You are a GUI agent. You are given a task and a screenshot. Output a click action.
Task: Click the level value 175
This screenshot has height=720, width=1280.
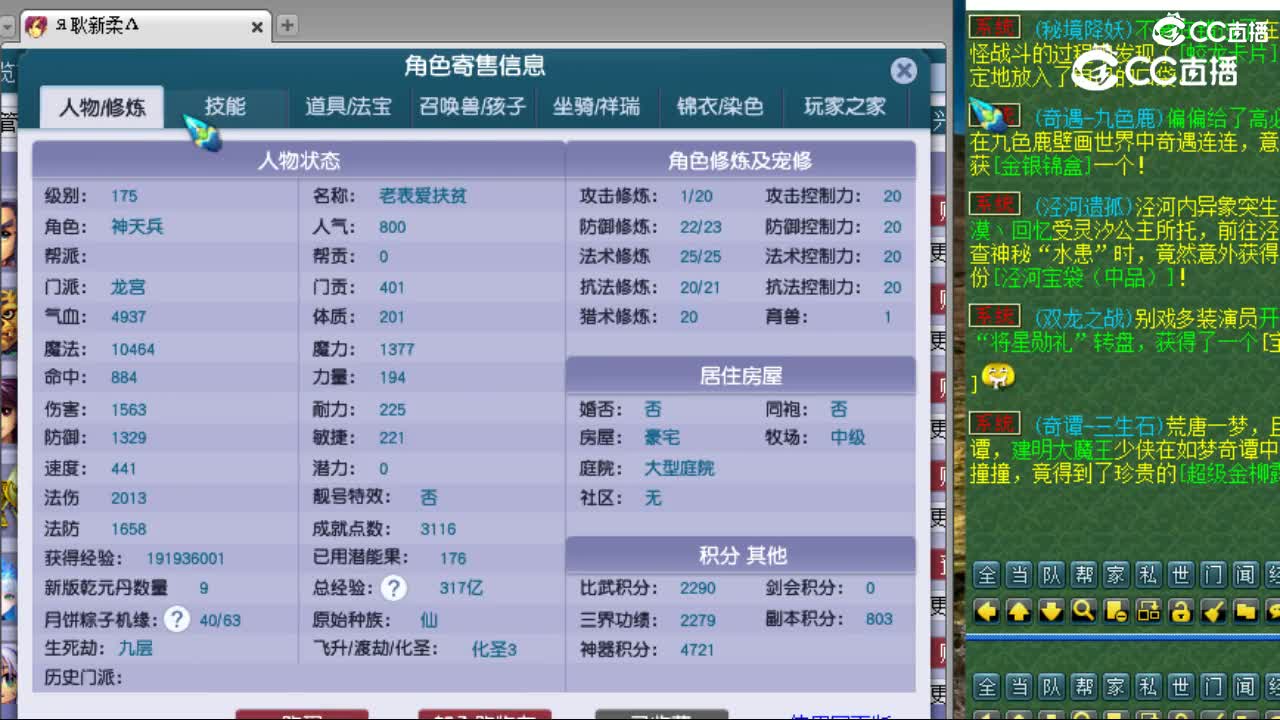(x=124, y=196)
